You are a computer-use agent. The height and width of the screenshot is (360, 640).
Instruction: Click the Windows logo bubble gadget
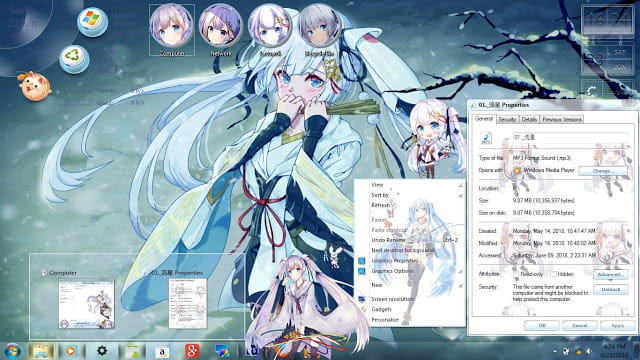(x=92, y=22)
